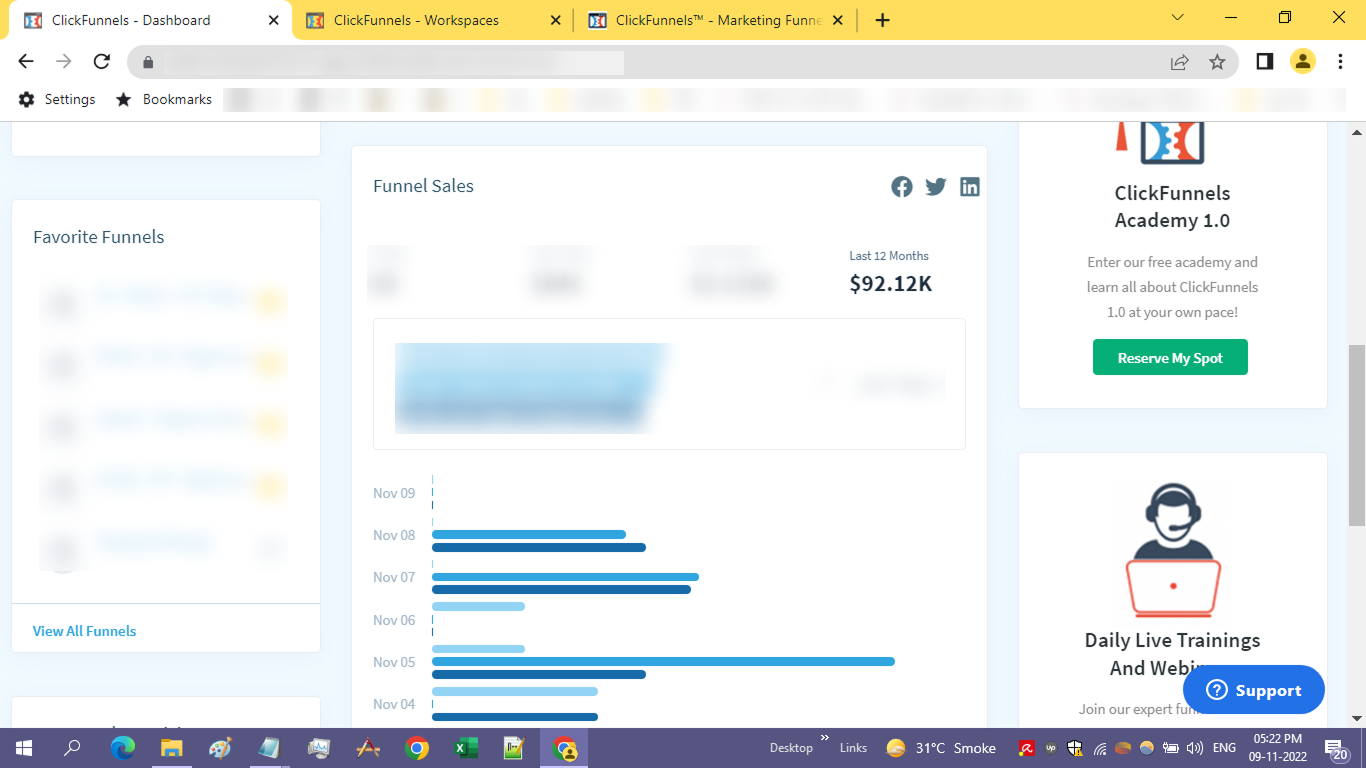The height and width of the screenshot is (768, 1366).
Task: Share Funnel Sales on Facebook
Action: 902,187
